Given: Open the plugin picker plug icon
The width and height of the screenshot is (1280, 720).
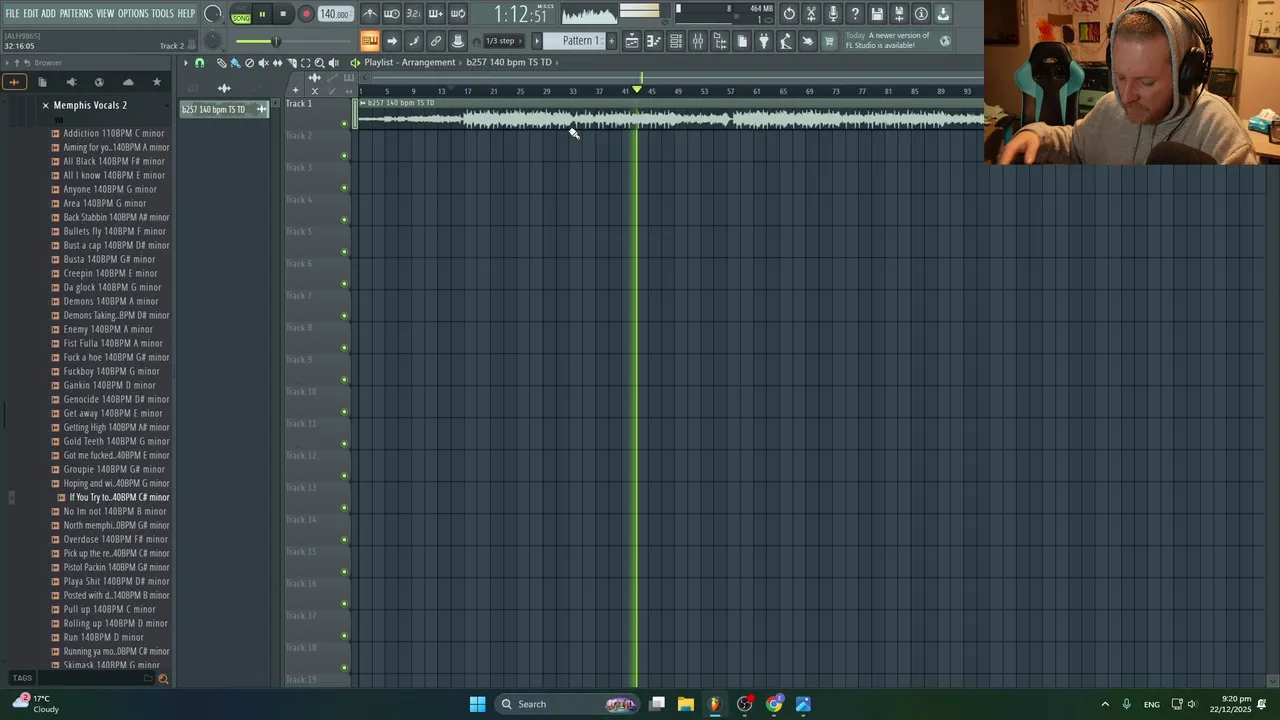Looking at the screenshot, I should pos(764,41).
